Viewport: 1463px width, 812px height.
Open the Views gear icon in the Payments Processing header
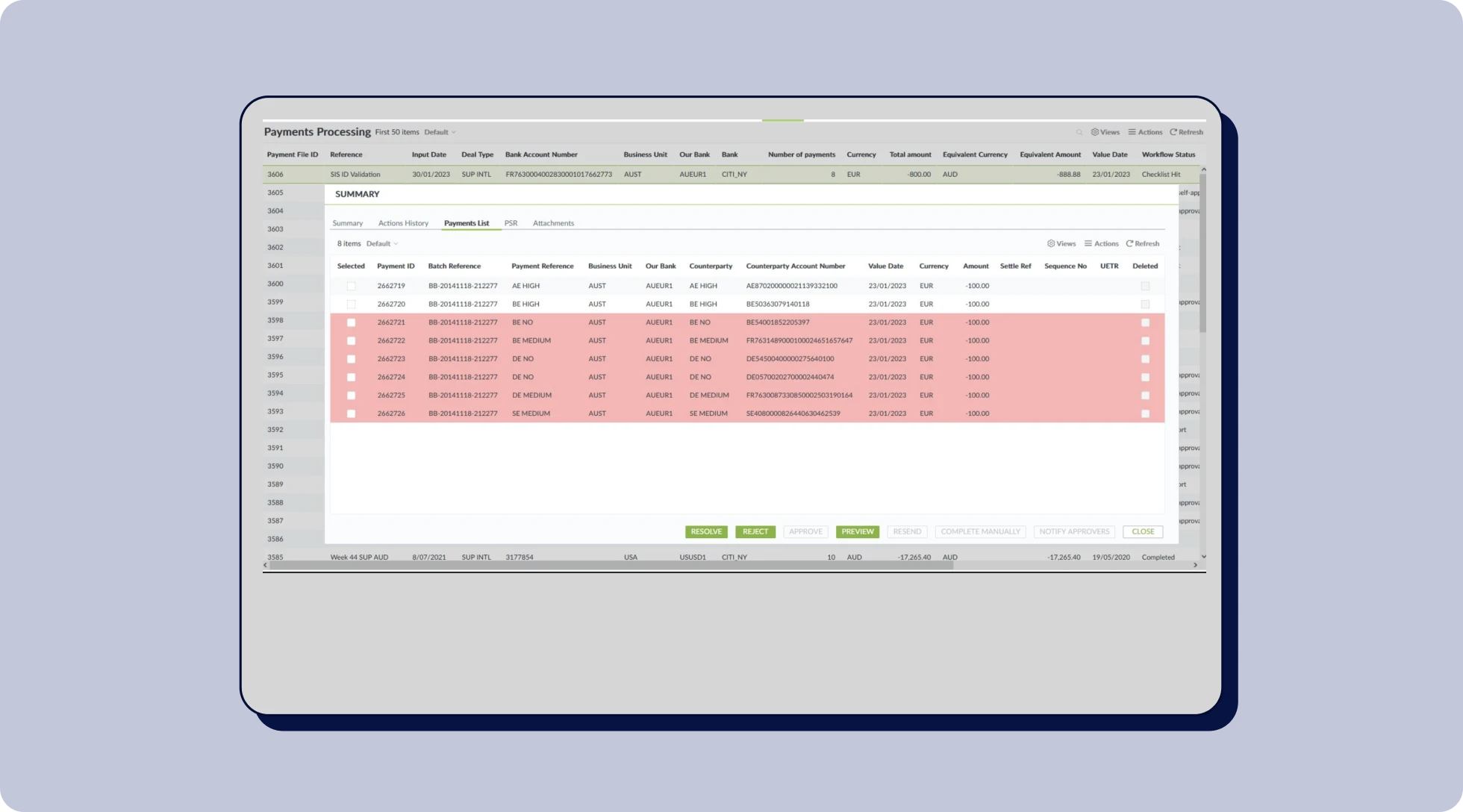click(x=1094, y=132)
